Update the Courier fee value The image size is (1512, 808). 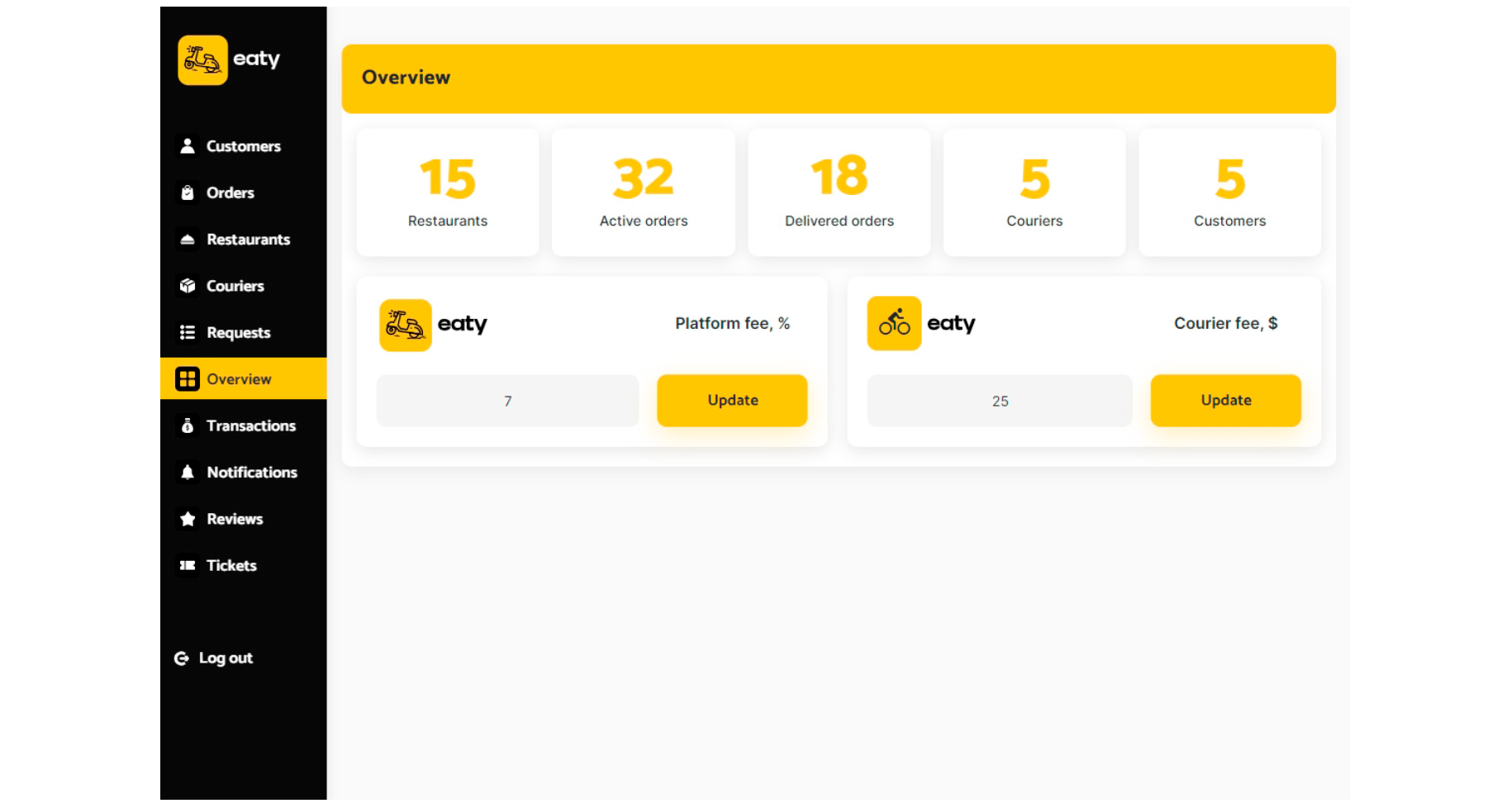point(1225,401)
